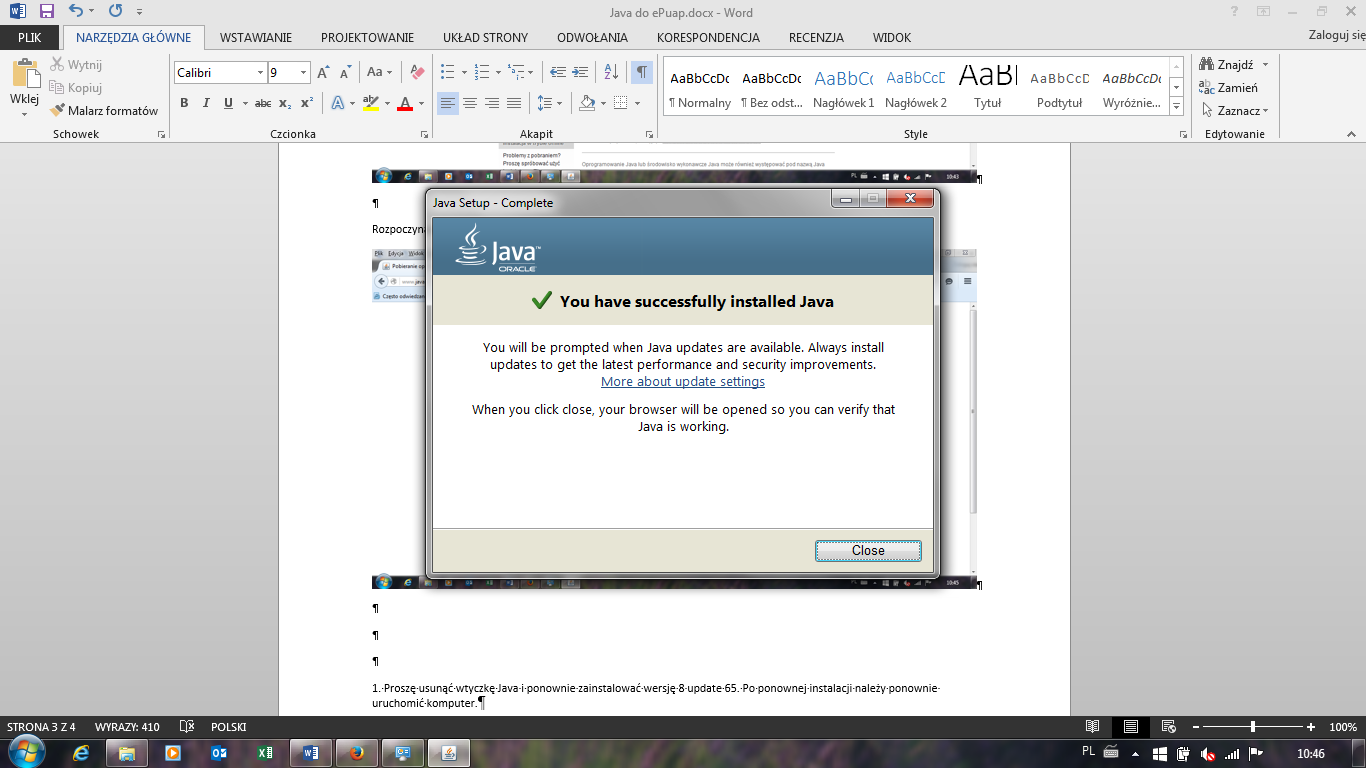The height and width of the screenshot is (768, 1366).
Task: Open the borders dropdown arrow
Action: (x=638, y=103)
